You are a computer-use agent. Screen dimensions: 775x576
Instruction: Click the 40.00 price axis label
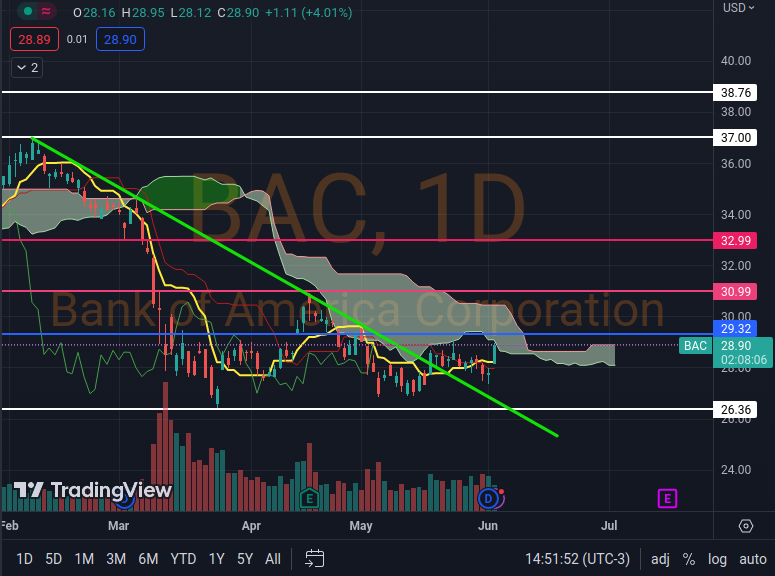(x=735, y=61)
